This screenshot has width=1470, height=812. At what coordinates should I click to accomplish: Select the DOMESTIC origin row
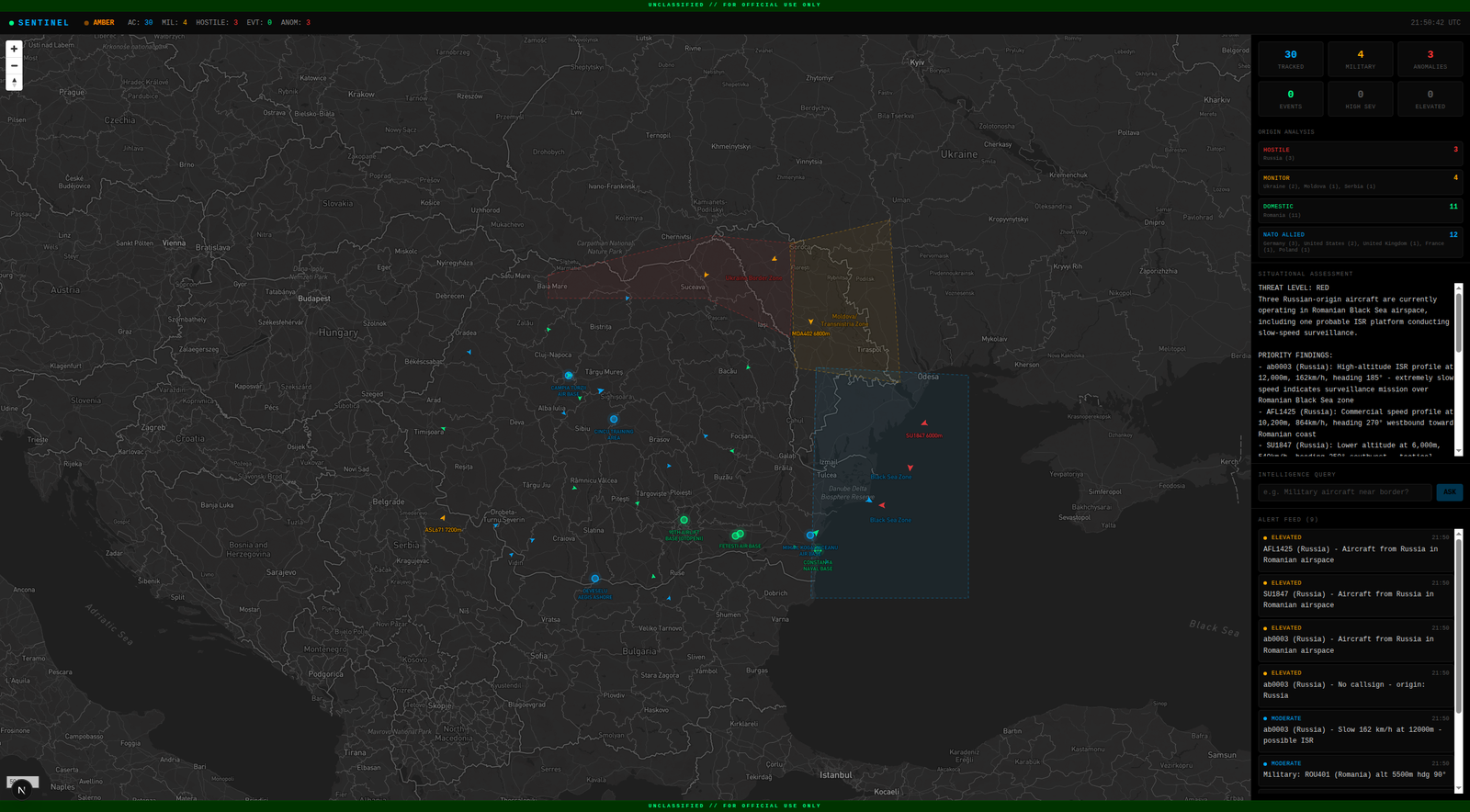click(x=1361, y=210)
